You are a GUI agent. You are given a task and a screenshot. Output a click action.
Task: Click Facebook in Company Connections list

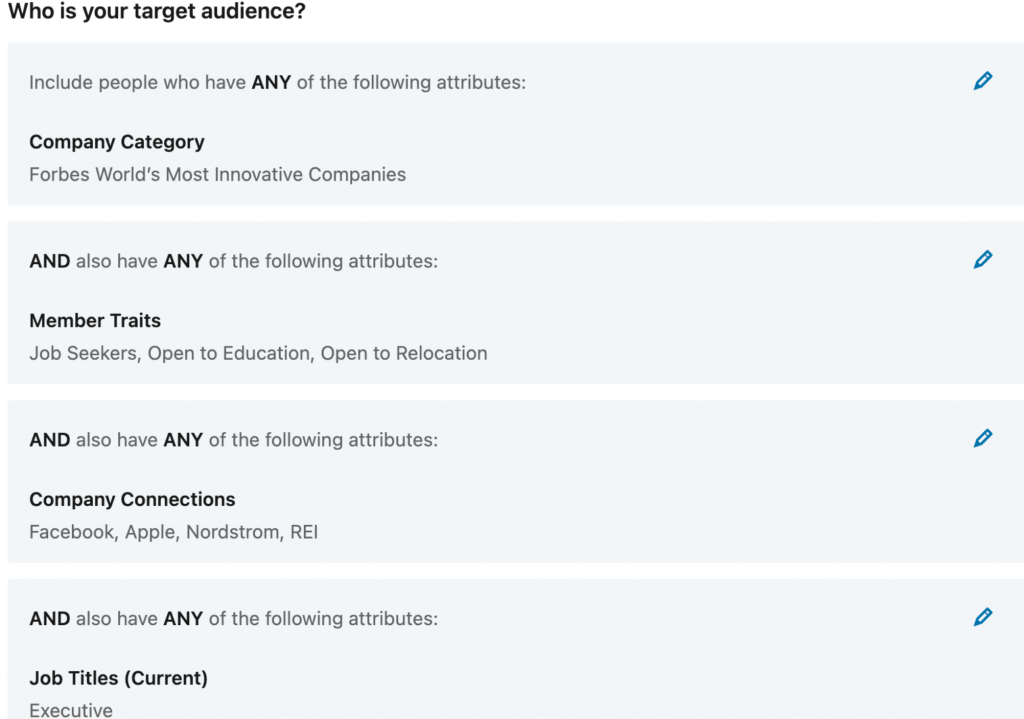pos(70,532)
